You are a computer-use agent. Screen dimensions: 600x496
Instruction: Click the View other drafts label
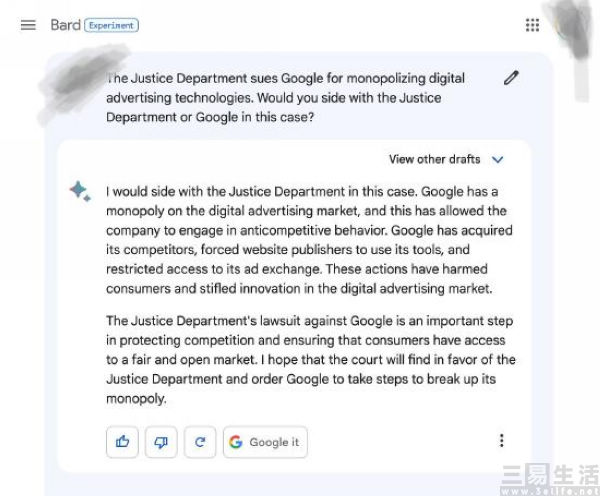434,159
